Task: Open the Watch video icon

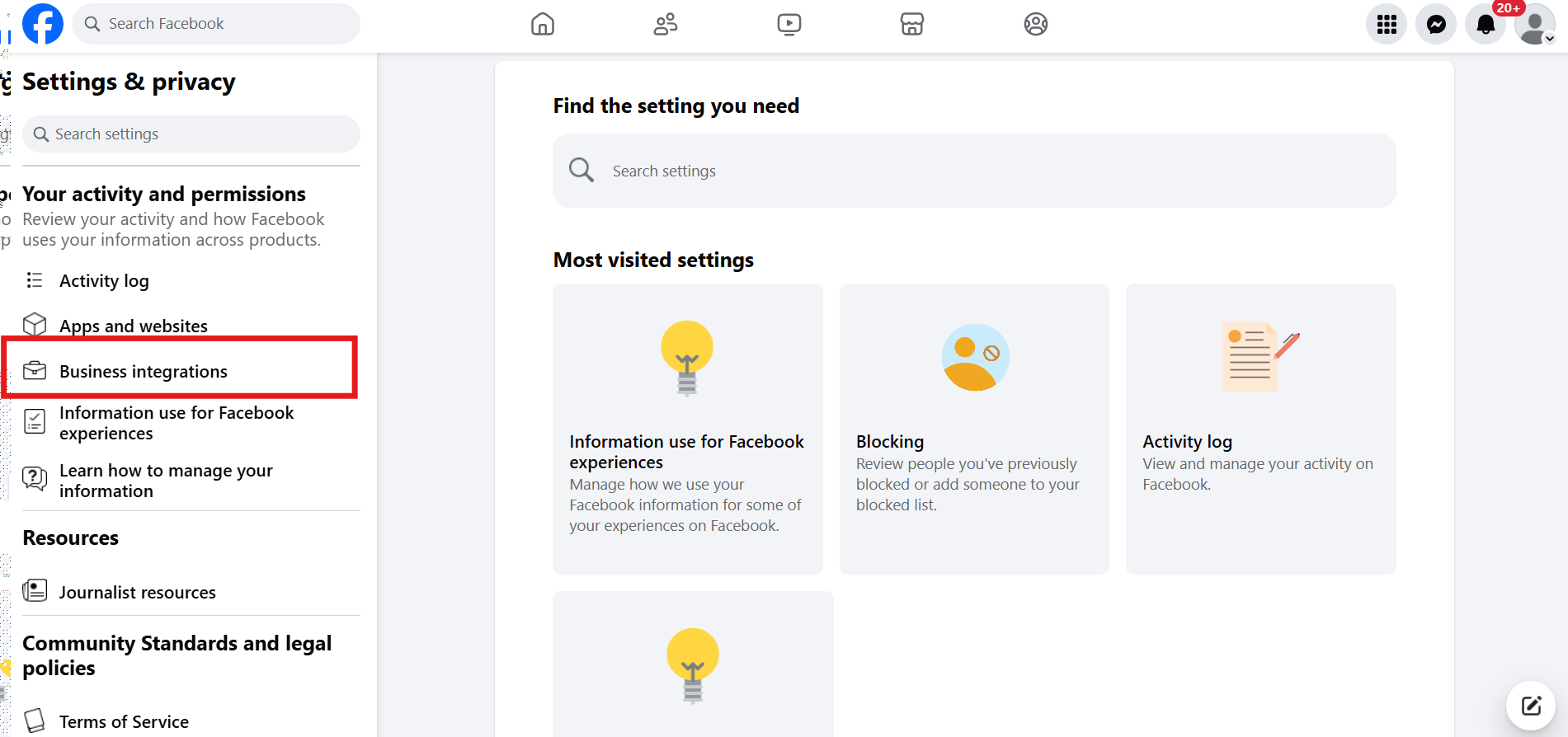Action: coord(789,24)
